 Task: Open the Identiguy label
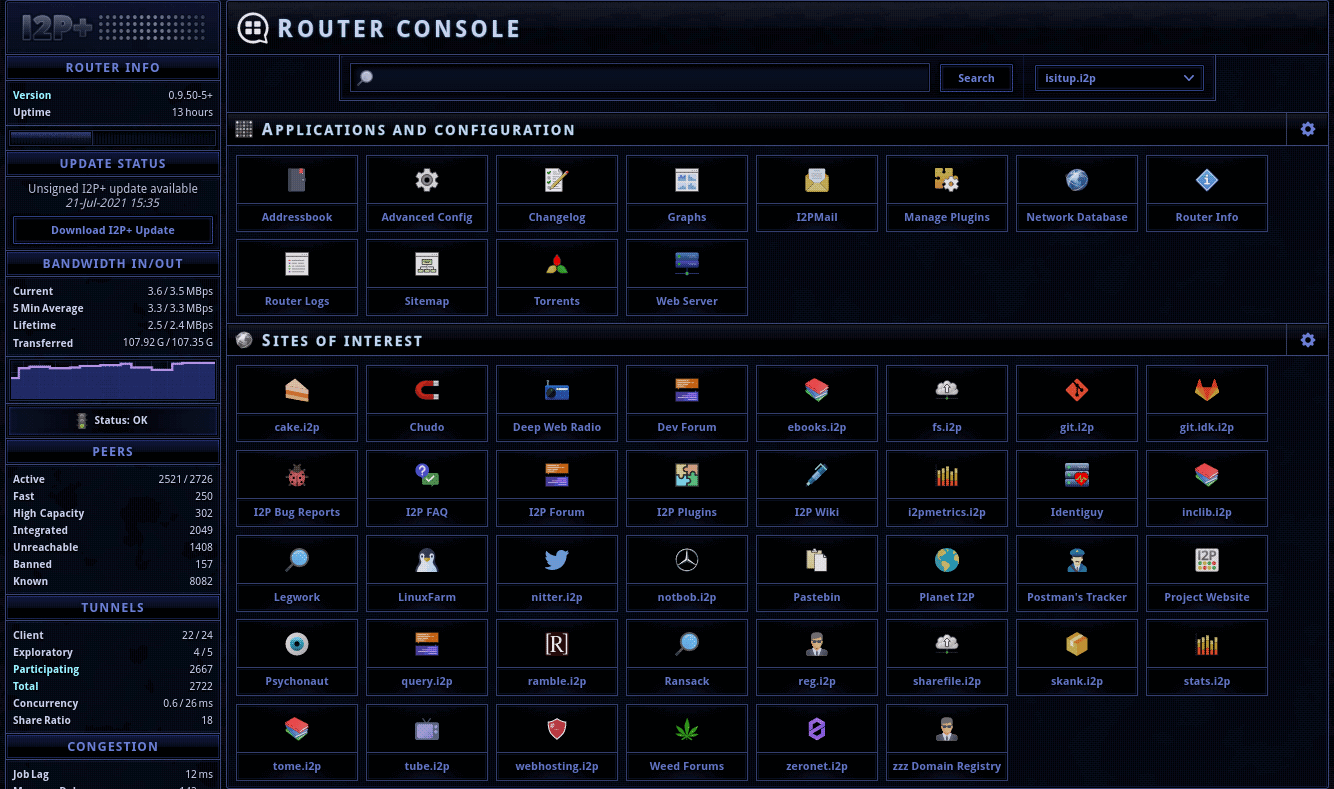(x=1077, y=512)
